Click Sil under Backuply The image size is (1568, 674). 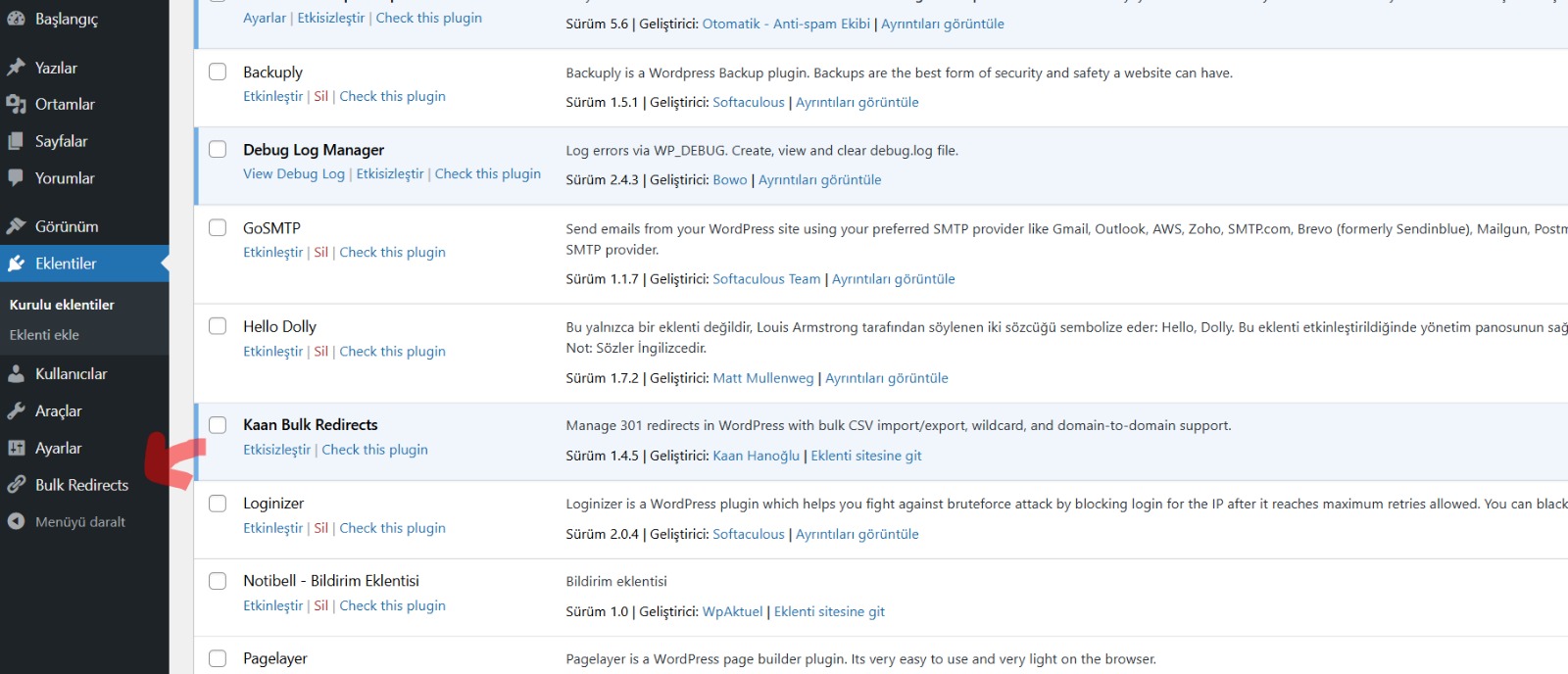(x=320, y=96)
